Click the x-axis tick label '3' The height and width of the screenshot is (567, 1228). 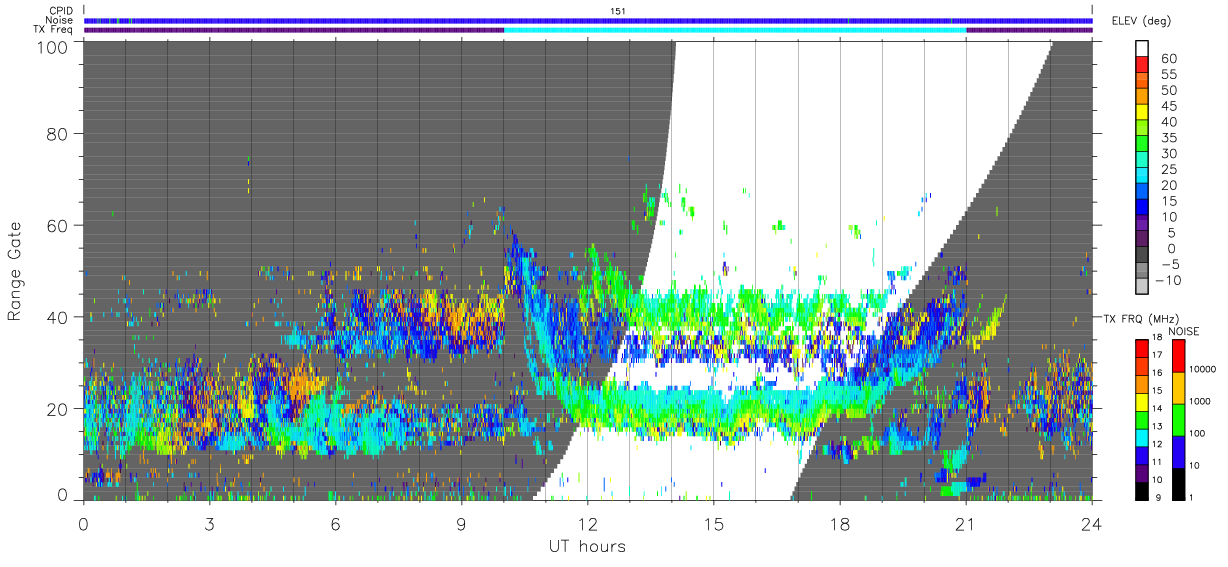coord(210,523)
